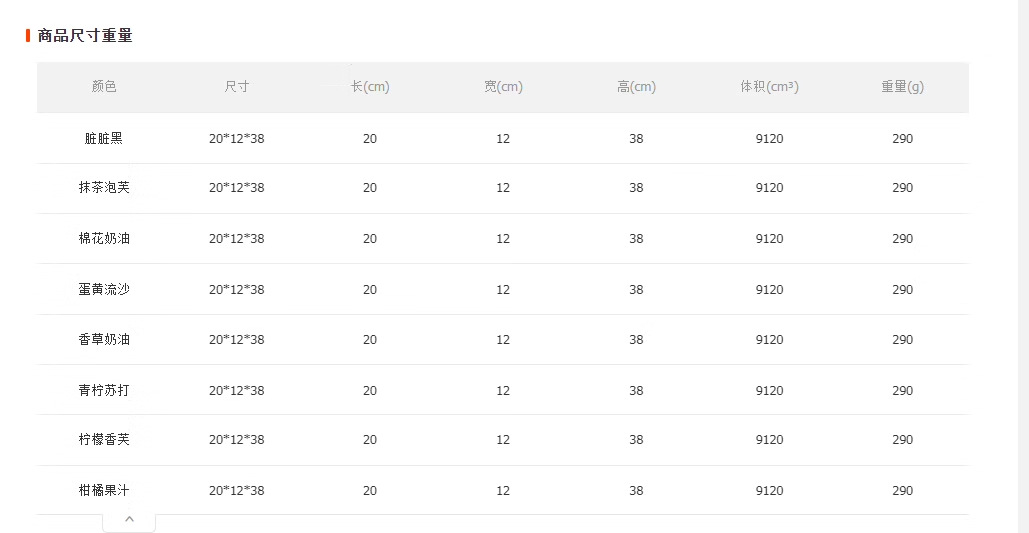1029x533 pixels.
Task: Select the 青柠苏打 color row
Action: click(104, 391)
